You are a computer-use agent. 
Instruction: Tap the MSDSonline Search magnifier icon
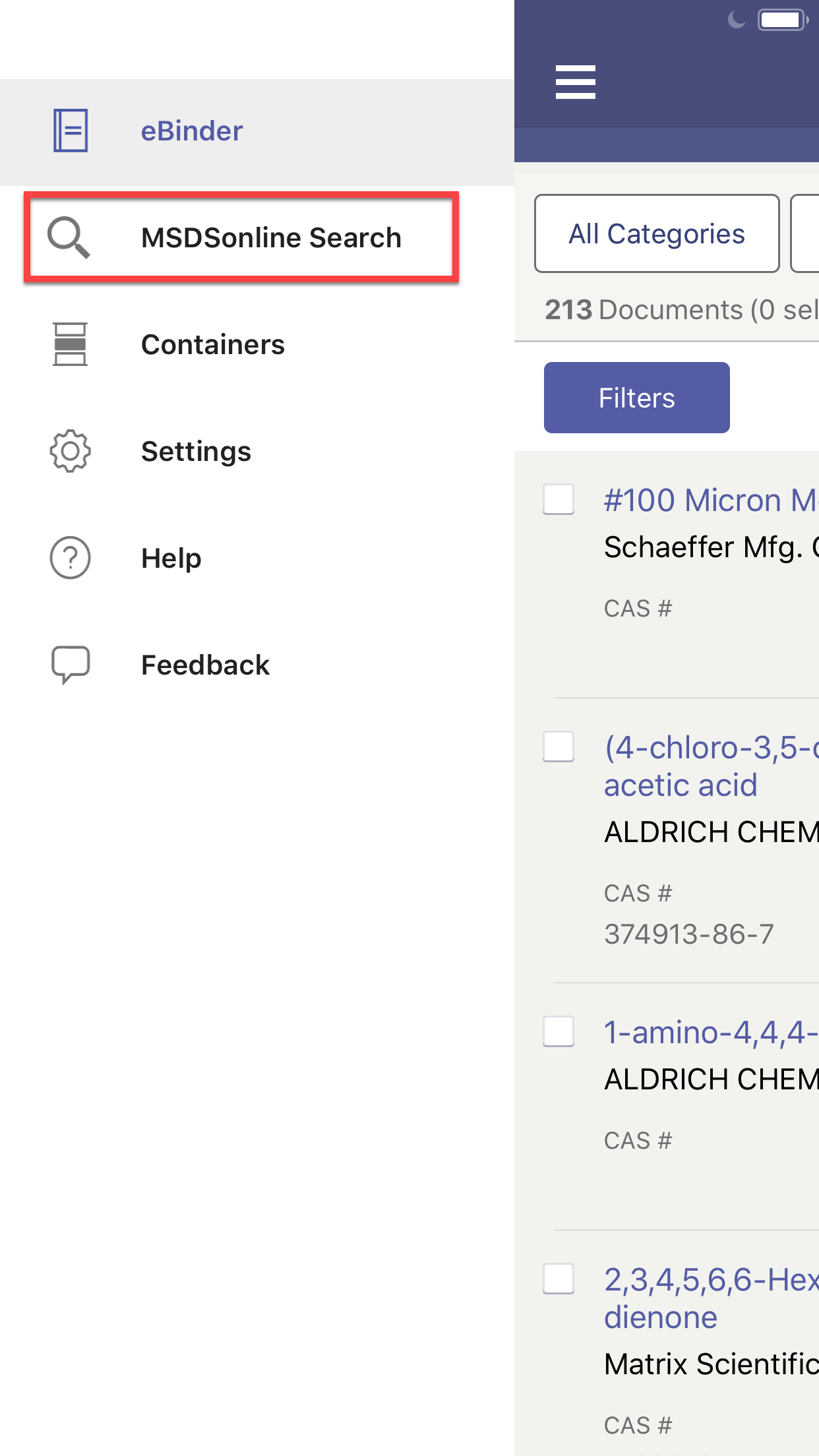coord(69,237)
